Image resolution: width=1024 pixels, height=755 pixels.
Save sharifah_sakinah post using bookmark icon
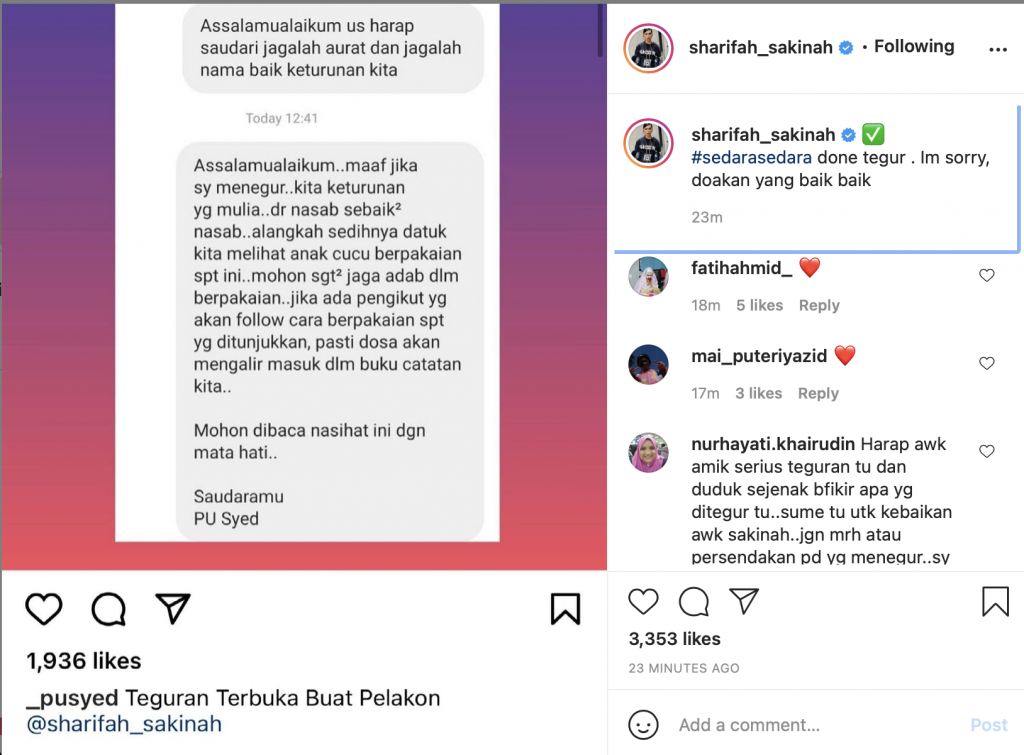(x=995, y=601)
